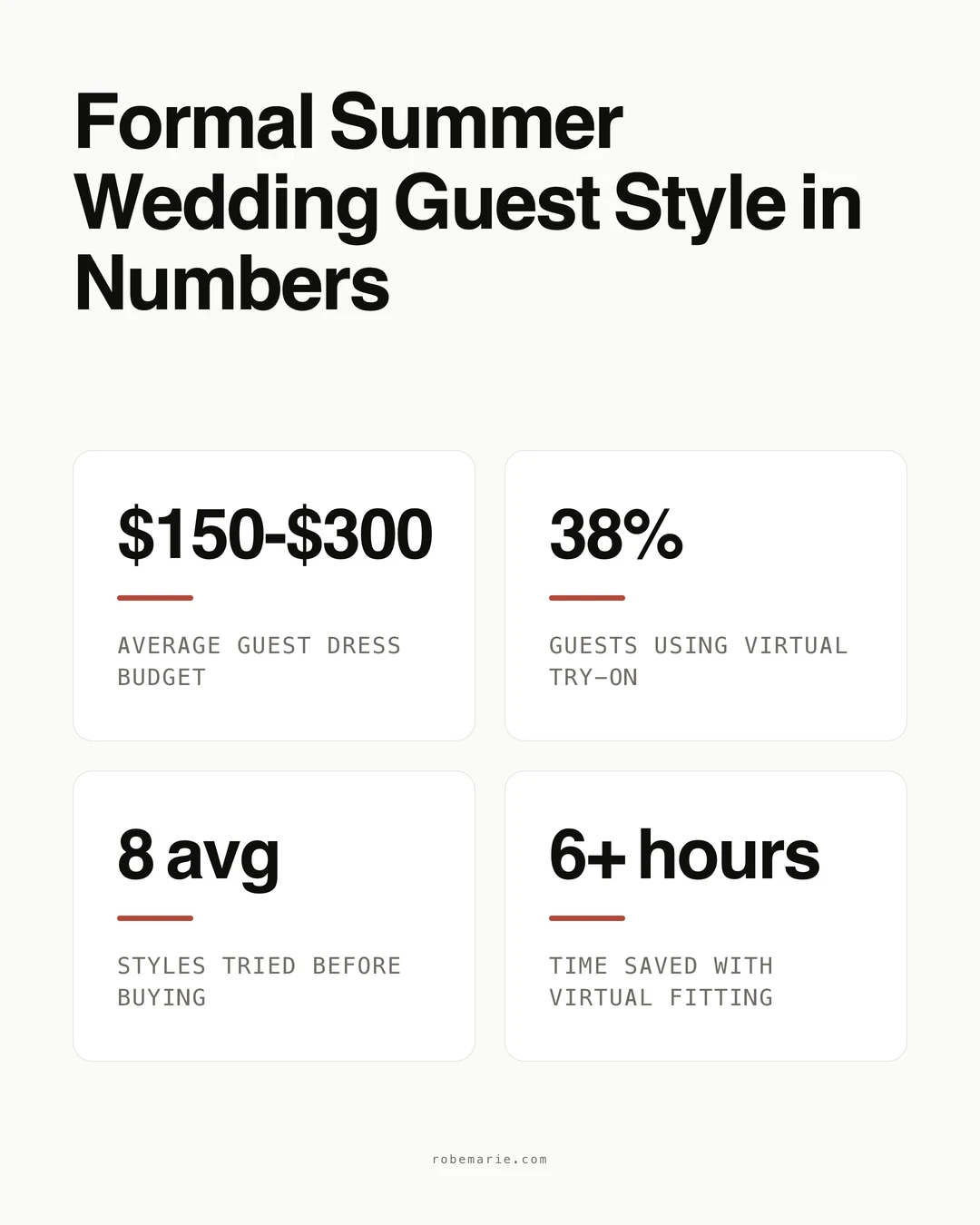Select the 6+ hours statistic

pos(684,855)
